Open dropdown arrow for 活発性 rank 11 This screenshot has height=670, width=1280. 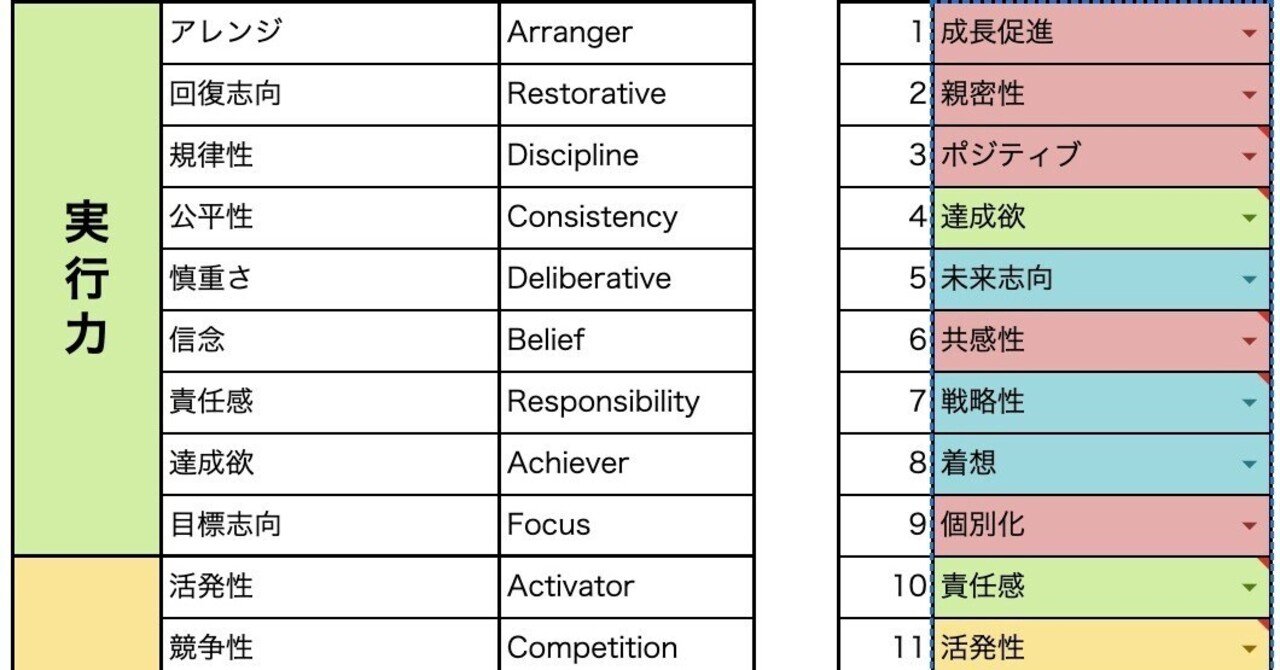[1248, 648]
